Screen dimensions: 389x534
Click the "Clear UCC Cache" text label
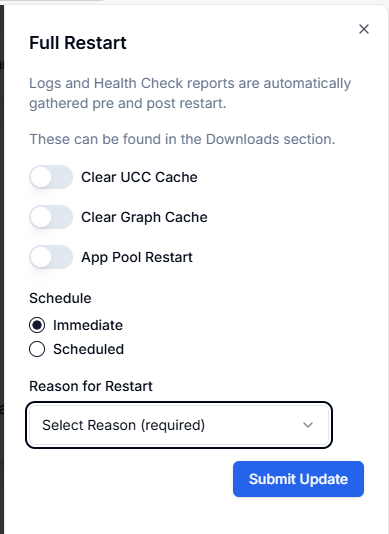point(139,177)
